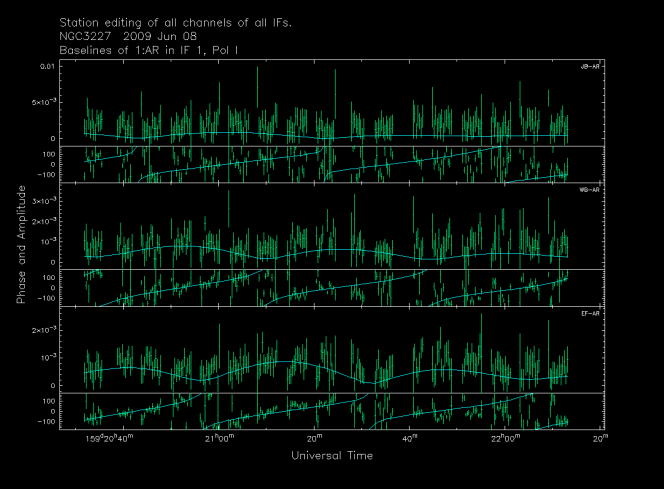The image size is (664, 489).
Task: Click the 0.01 amplitude tick in top panel
Action: [46, 66]
